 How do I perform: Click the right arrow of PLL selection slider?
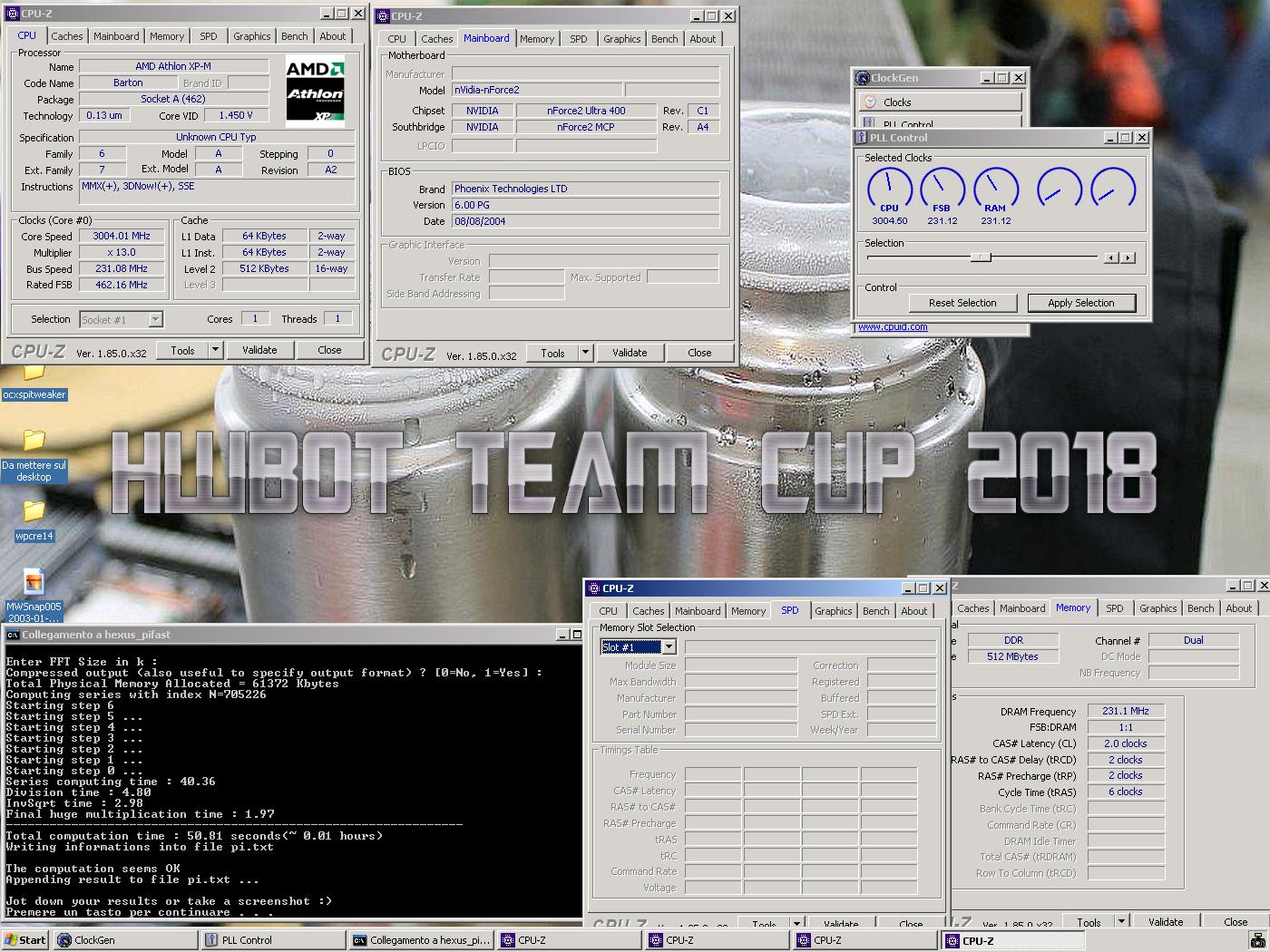coord(1128,257)
